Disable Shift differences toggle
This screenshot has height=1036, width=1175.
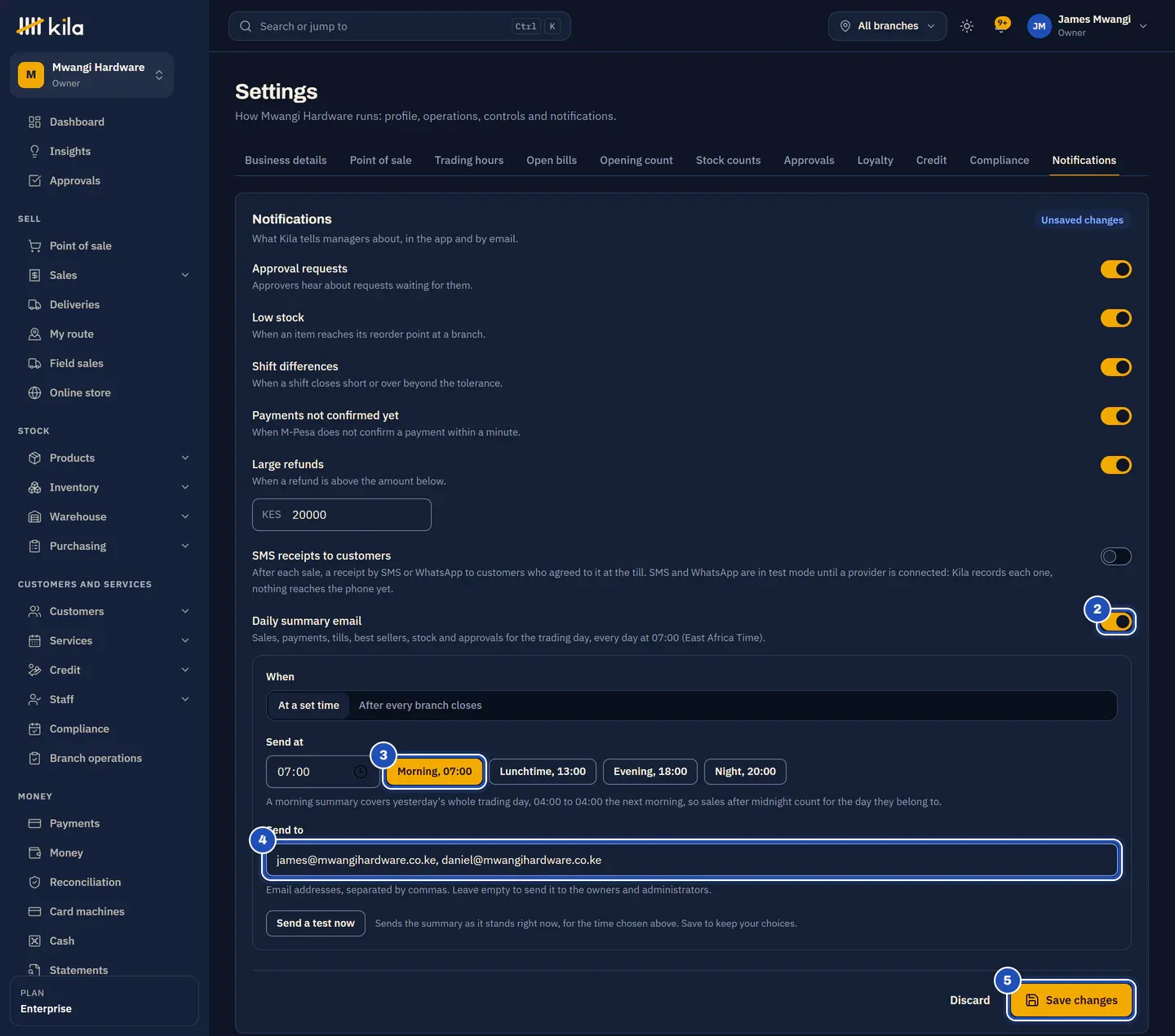tap(1115, 367)
